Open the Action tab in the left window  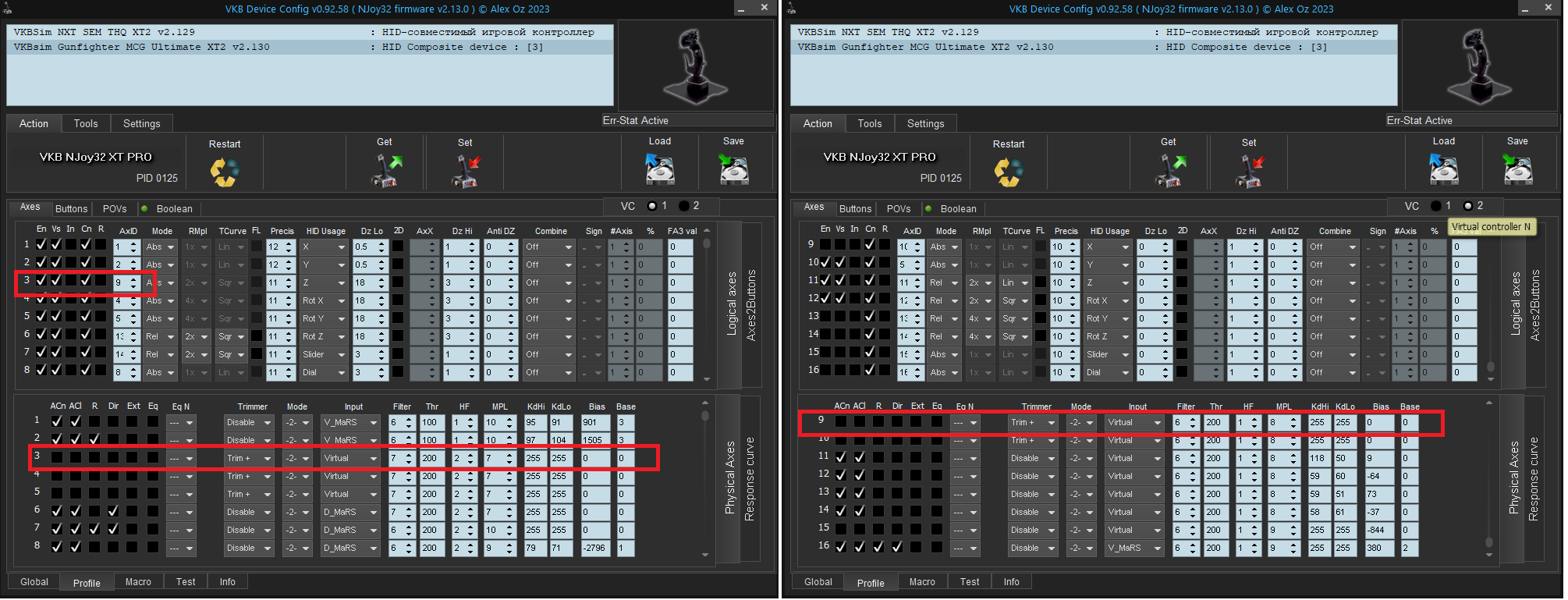click(34, 123)
